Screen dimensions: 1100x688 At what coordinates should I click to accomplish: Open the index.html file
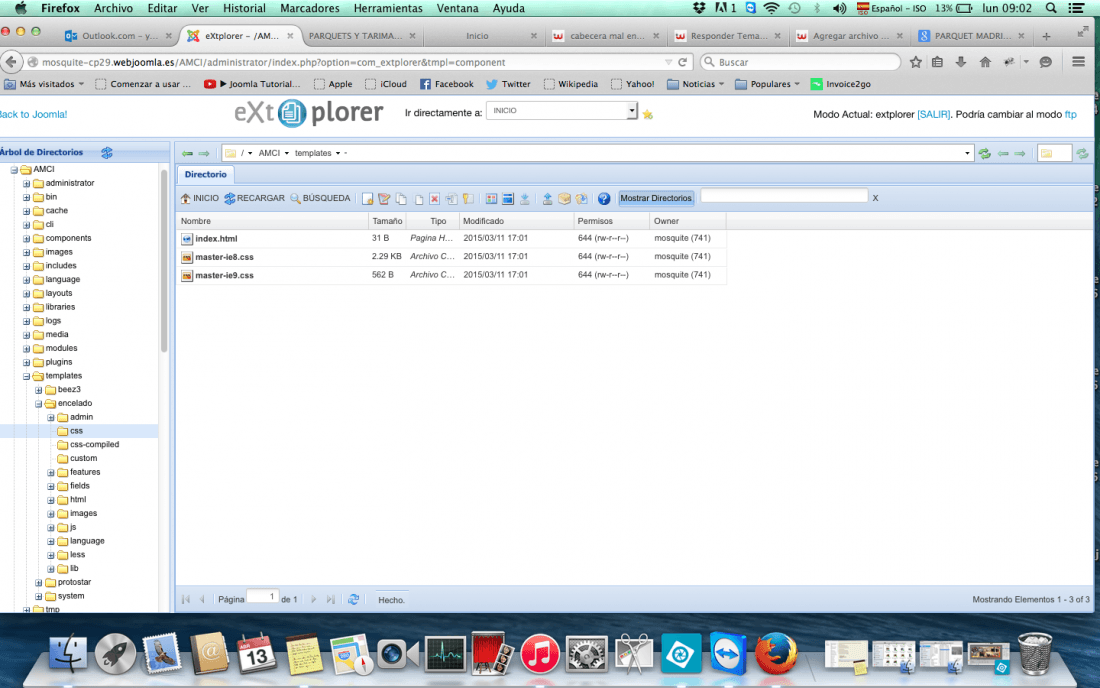tap(216, 239)
